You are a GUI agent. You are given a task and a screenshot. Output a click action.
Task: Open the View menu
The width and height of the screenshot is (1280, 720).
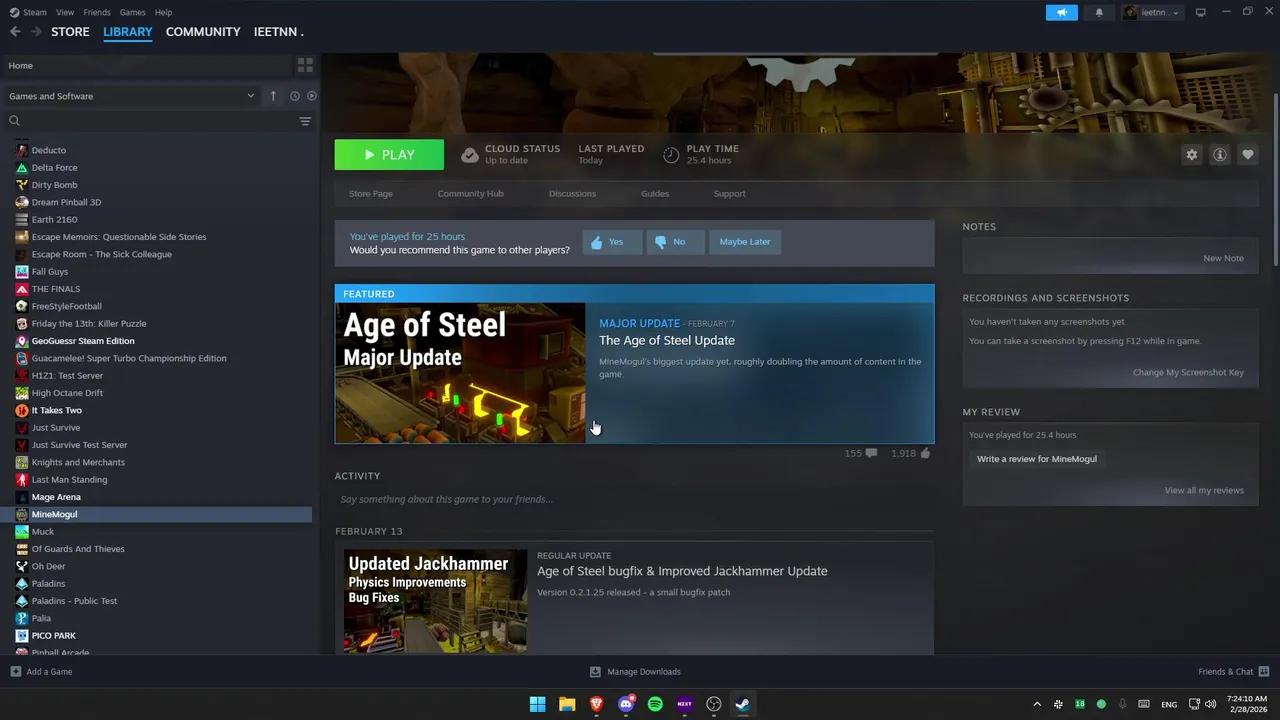pos(65,12)
